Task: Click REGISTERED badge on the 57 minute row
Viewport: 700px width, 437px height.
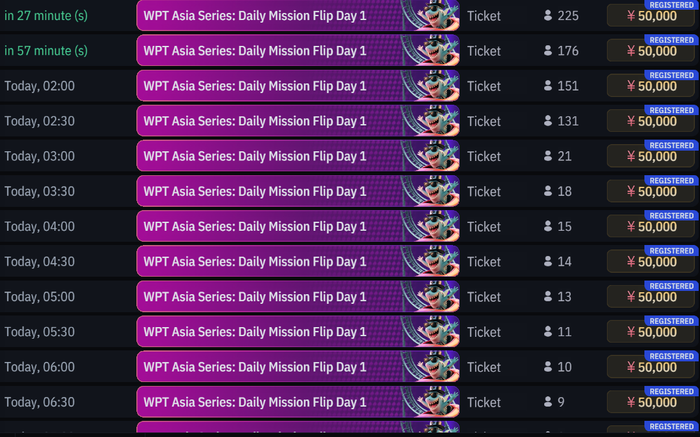Action: pyautogui.click(x=671, y=40)
